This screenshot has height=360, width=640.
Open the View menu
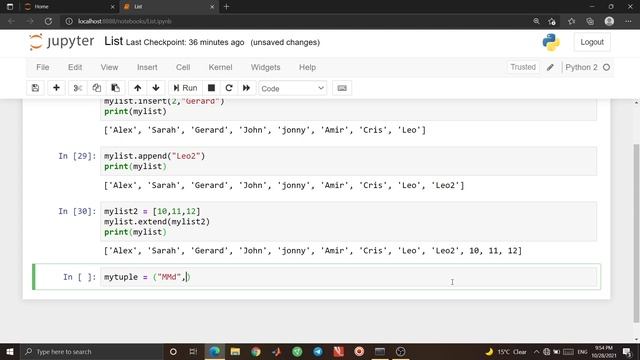click(x=109, y=67)
